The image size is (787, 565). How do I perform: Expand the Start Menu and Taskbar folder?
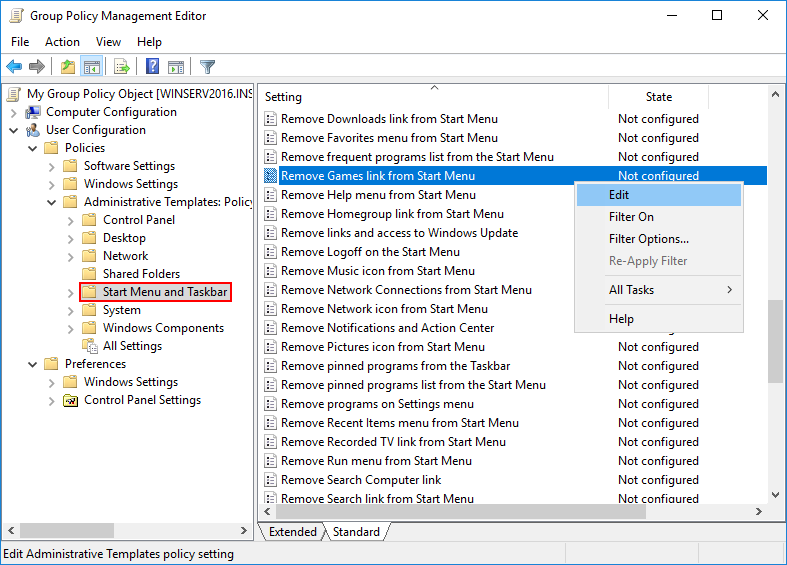(71, 292)
